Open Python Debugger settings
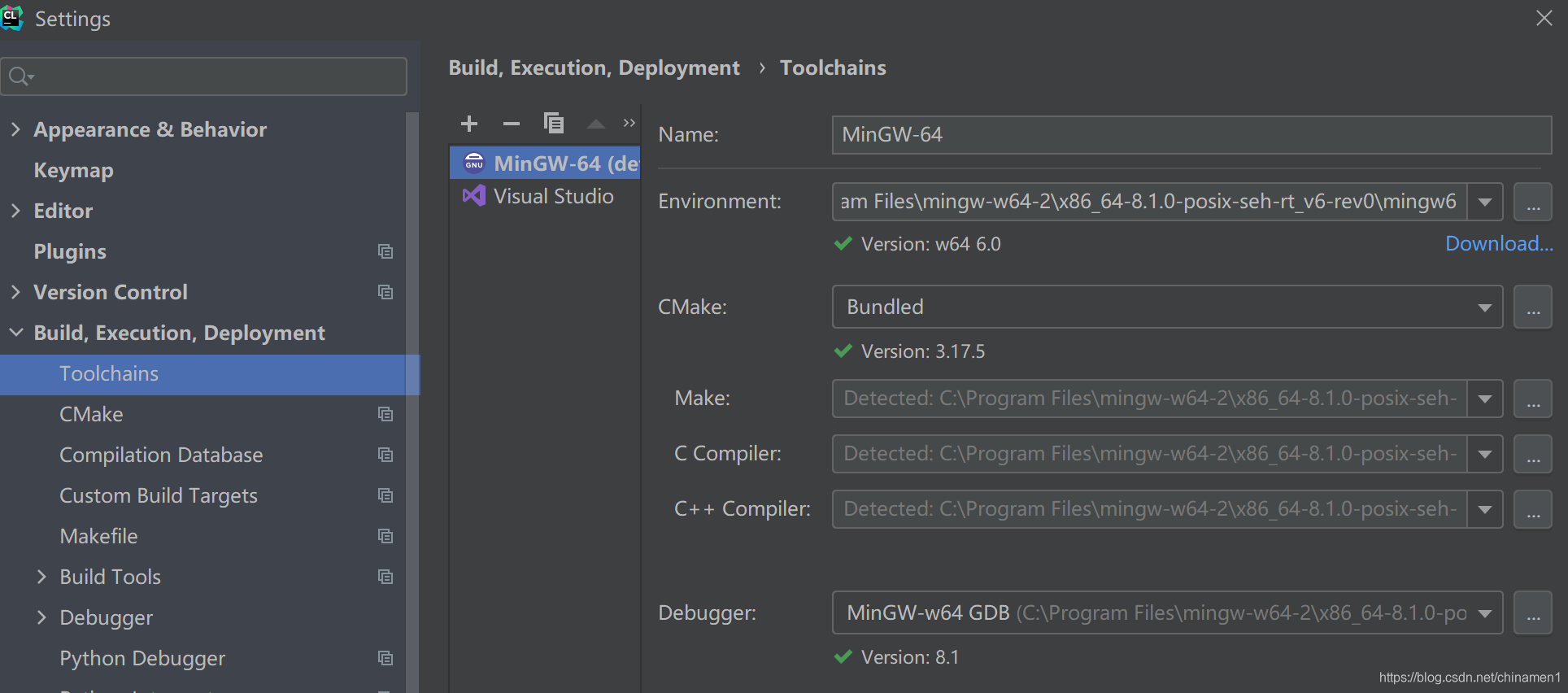The image size is (1568, 693). [142, 658]
